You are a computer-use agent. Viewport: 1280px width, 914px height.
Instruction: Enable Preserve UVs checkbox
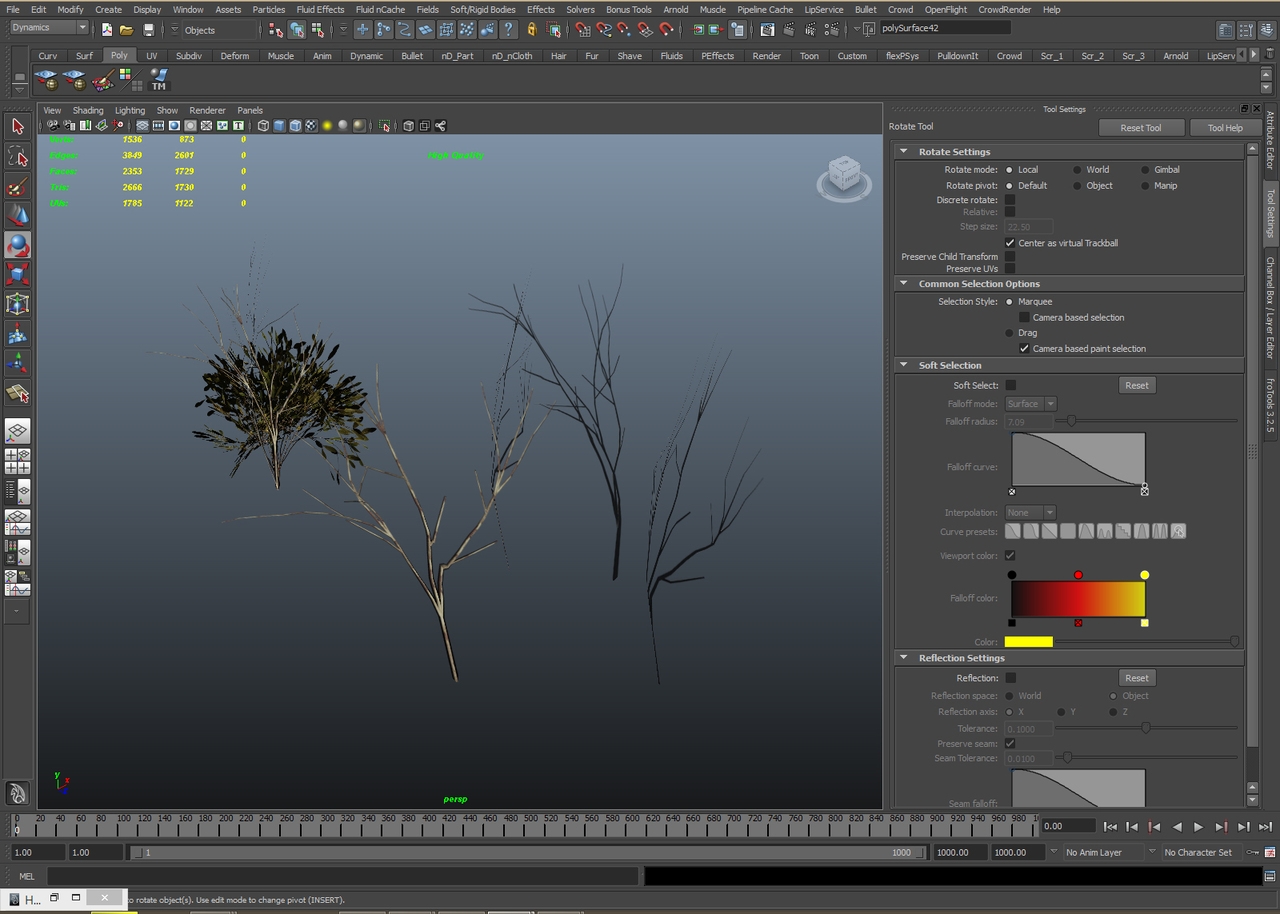(1010, 268)
